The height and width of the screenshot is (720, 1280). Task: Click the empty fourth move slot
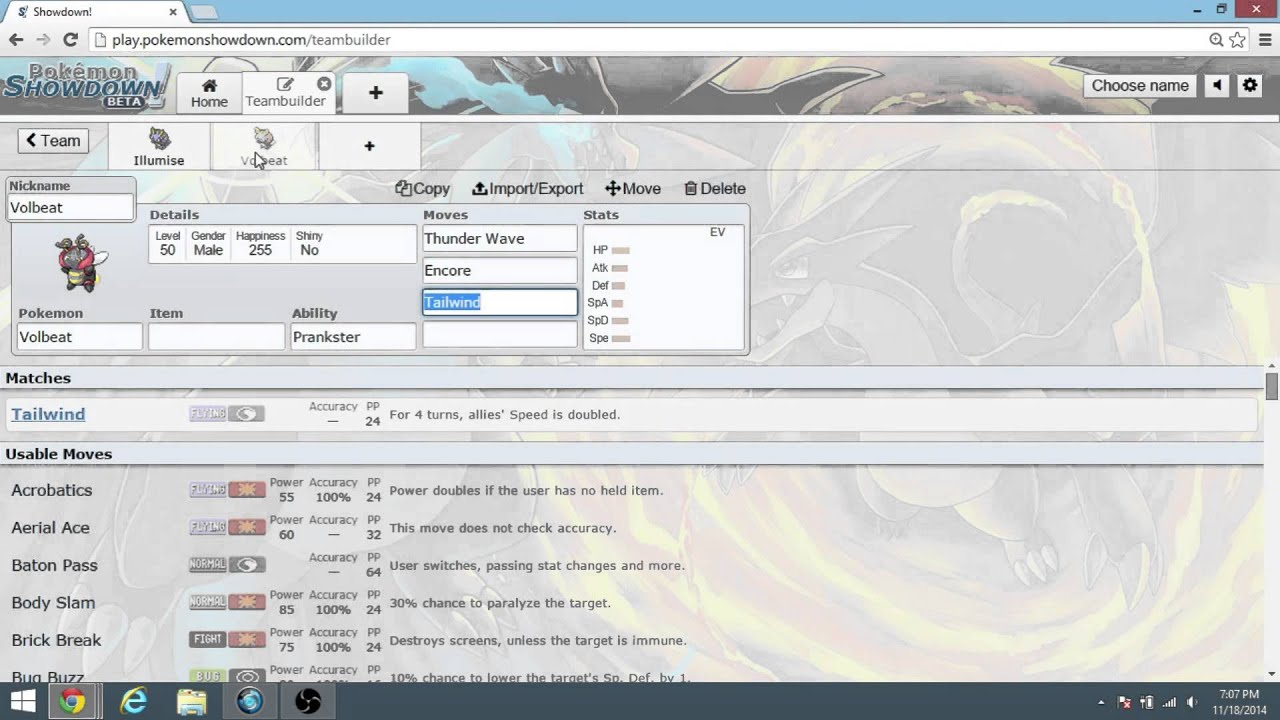500,334
